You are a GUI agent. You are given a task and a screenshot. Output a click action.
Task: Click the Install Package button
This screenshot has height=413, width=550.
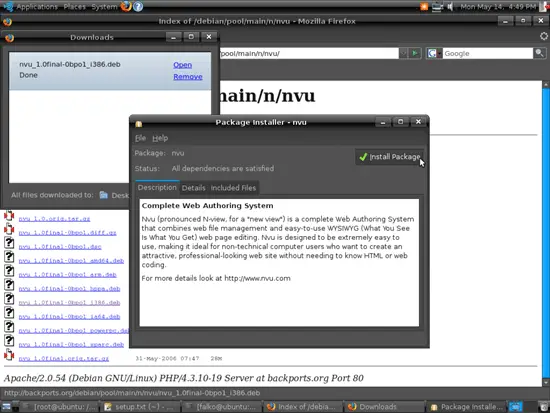coord(390,157)
